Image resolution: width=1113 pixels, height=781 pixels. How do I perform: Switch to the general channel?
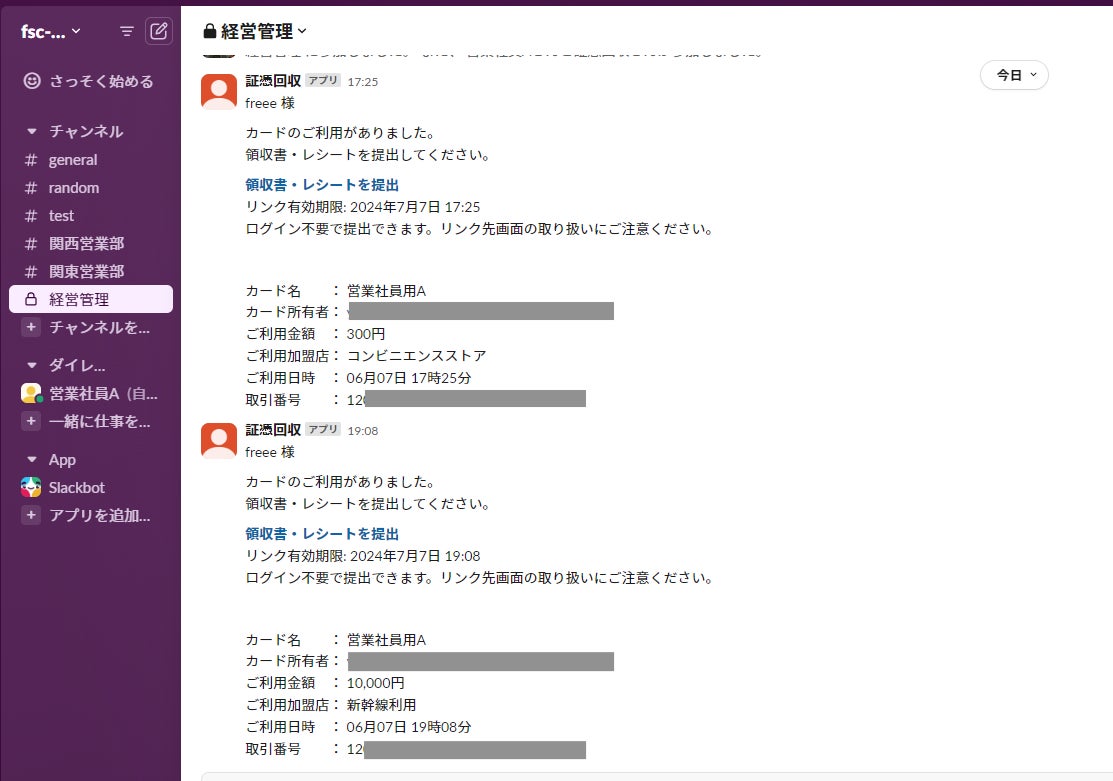[73, 160]
